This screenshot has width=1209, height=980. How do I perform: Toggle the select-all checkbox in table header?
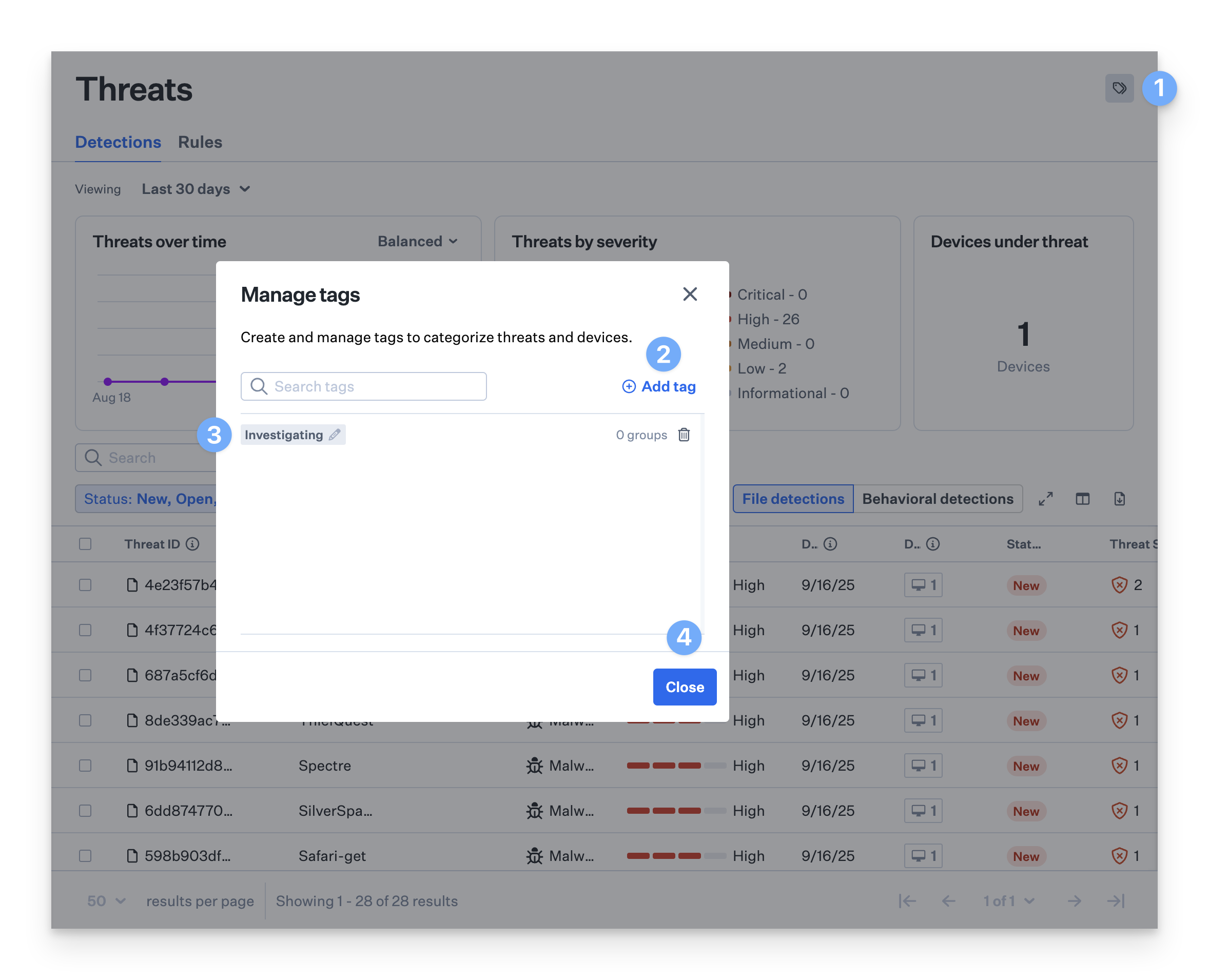[x=85, y=544]
